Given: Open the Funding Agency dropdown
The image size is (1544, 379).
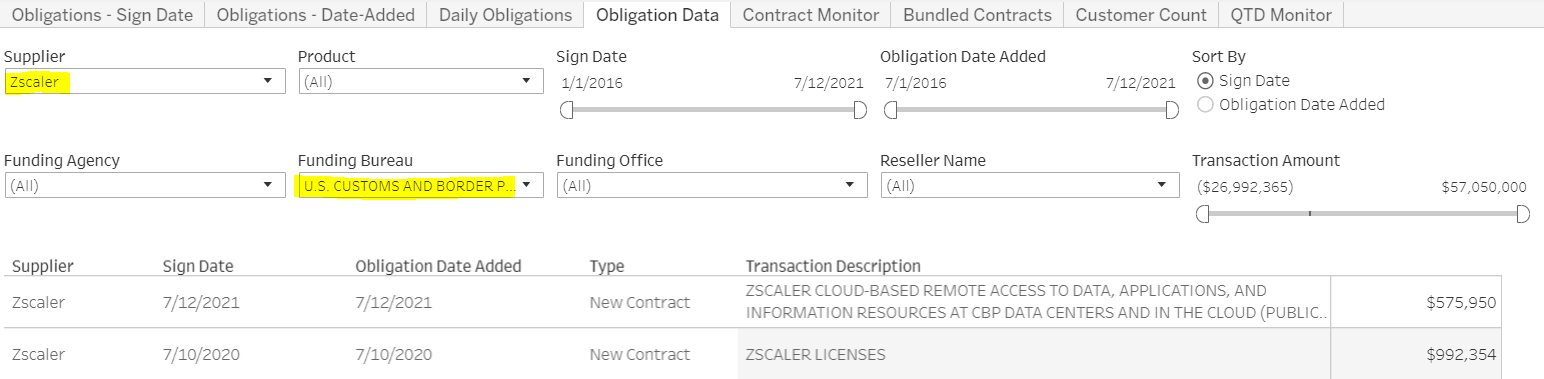Looking at the screenshot, I should (x=145, y=185).
